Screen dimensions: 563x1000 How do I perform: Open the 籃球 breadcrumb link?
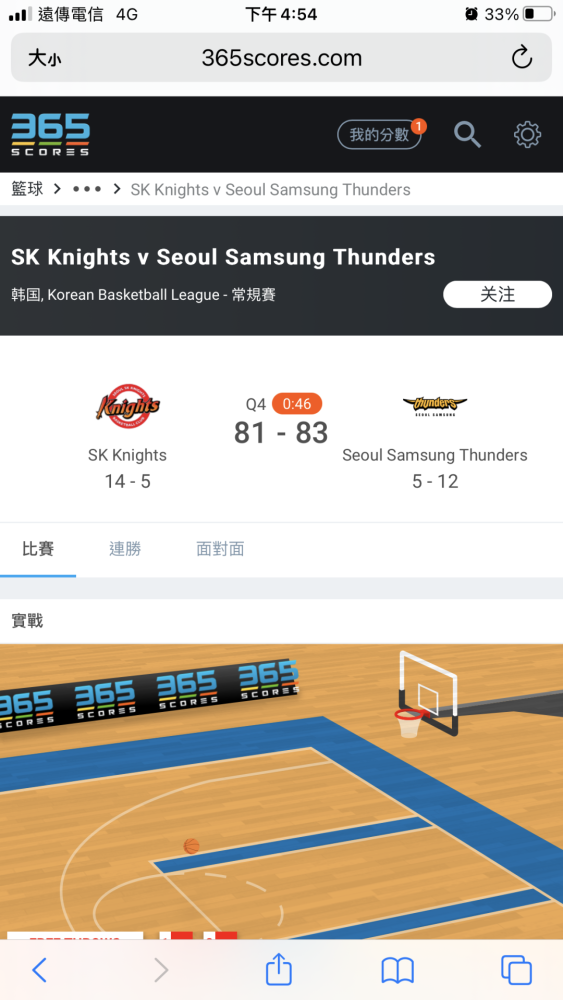pyautogui.click(x=27, y=189)
